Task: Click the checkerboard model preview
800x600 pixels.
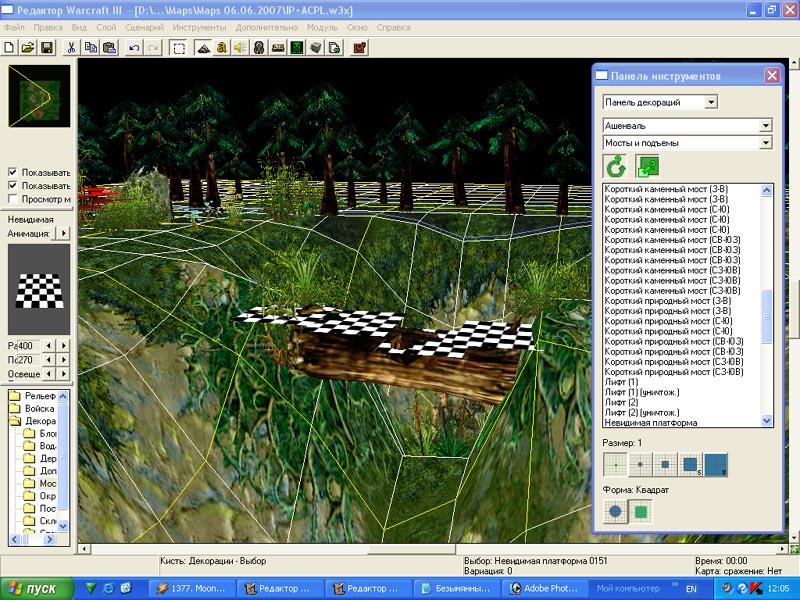Action: tap(39, 289)
